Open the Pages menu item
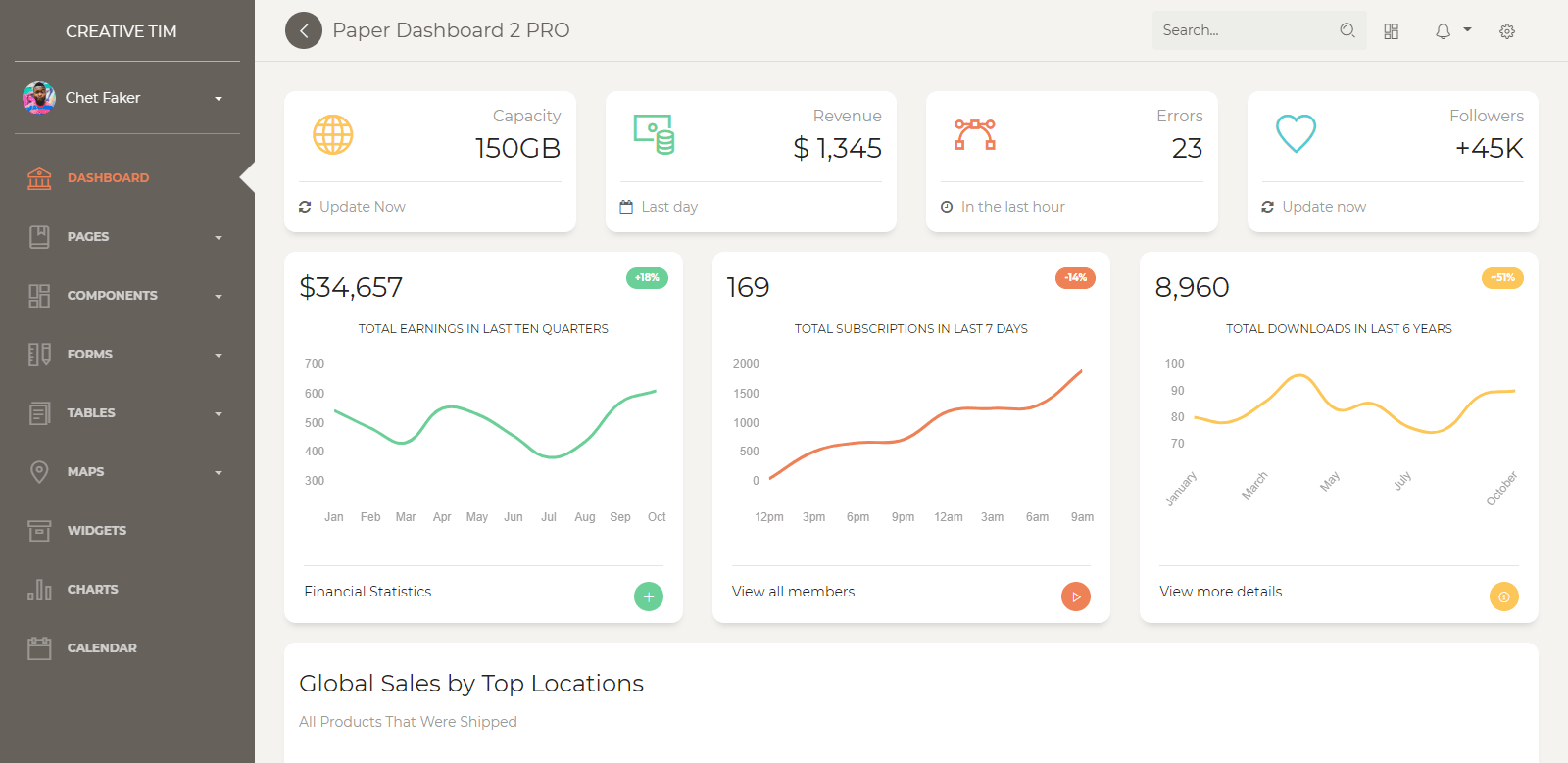Screen dimensions: 1568x763 [127, 236]
